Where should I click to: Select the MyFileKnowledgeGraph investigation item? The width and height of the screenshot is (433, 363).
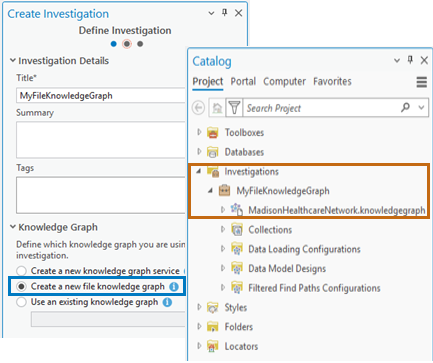(283, 191)
